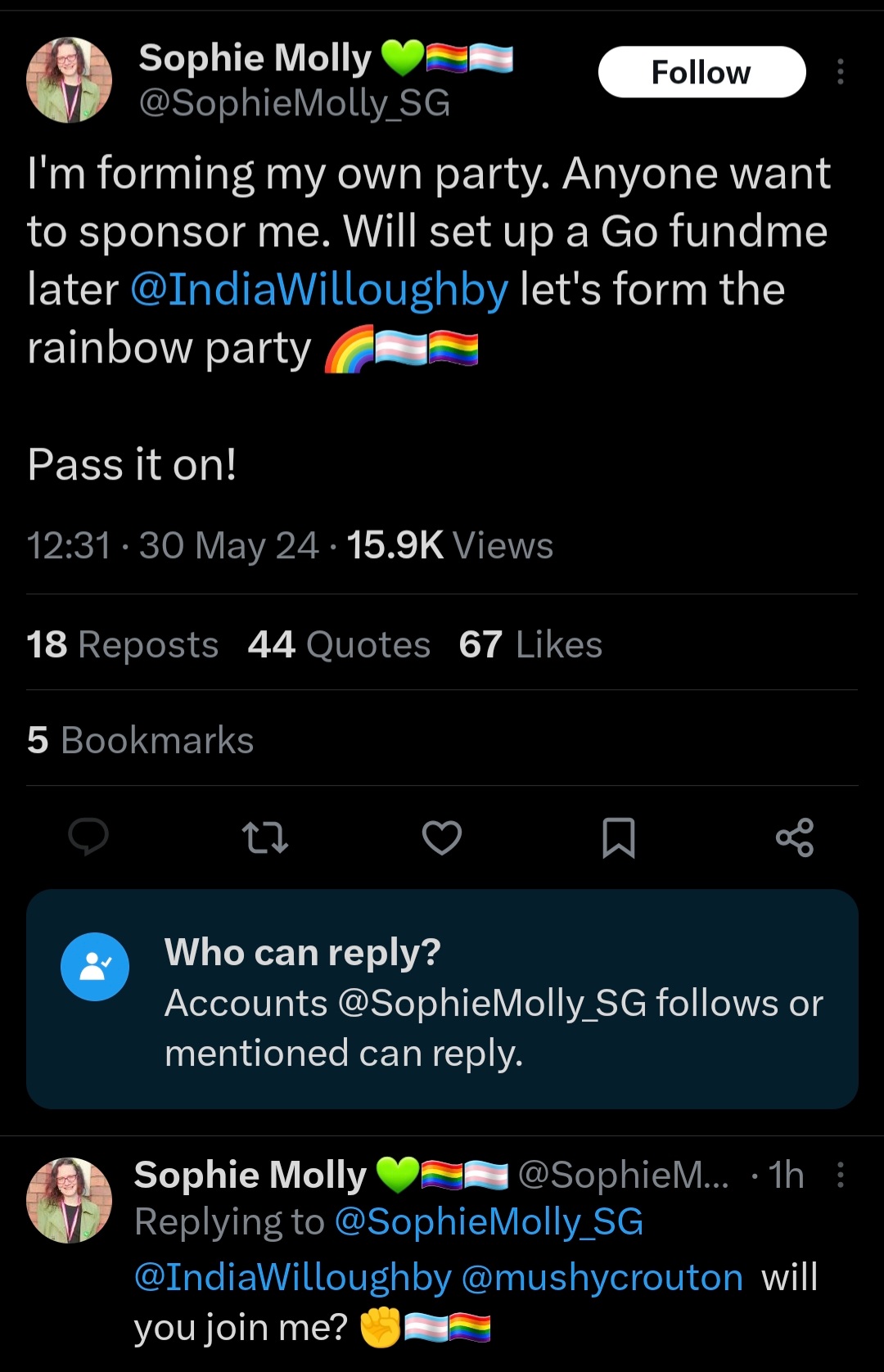Open profile picture on the reply tweet
The height and width of the screenshot is (1372, 884).
[70, 1200]
